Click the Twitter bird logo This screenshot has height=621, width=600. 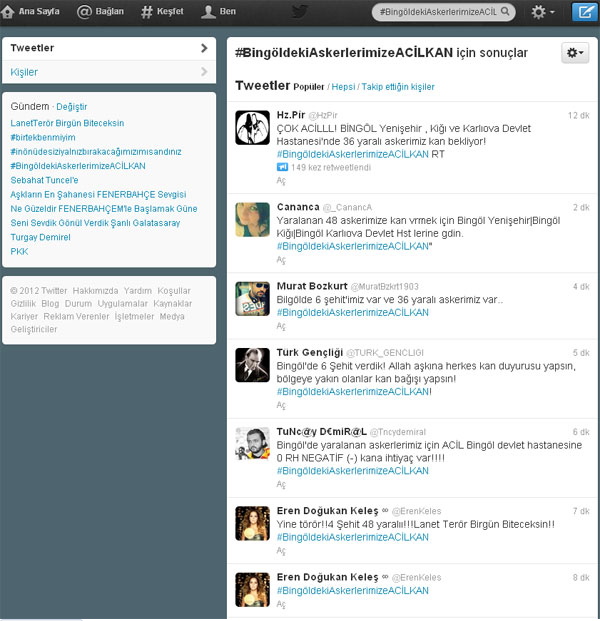300,11
